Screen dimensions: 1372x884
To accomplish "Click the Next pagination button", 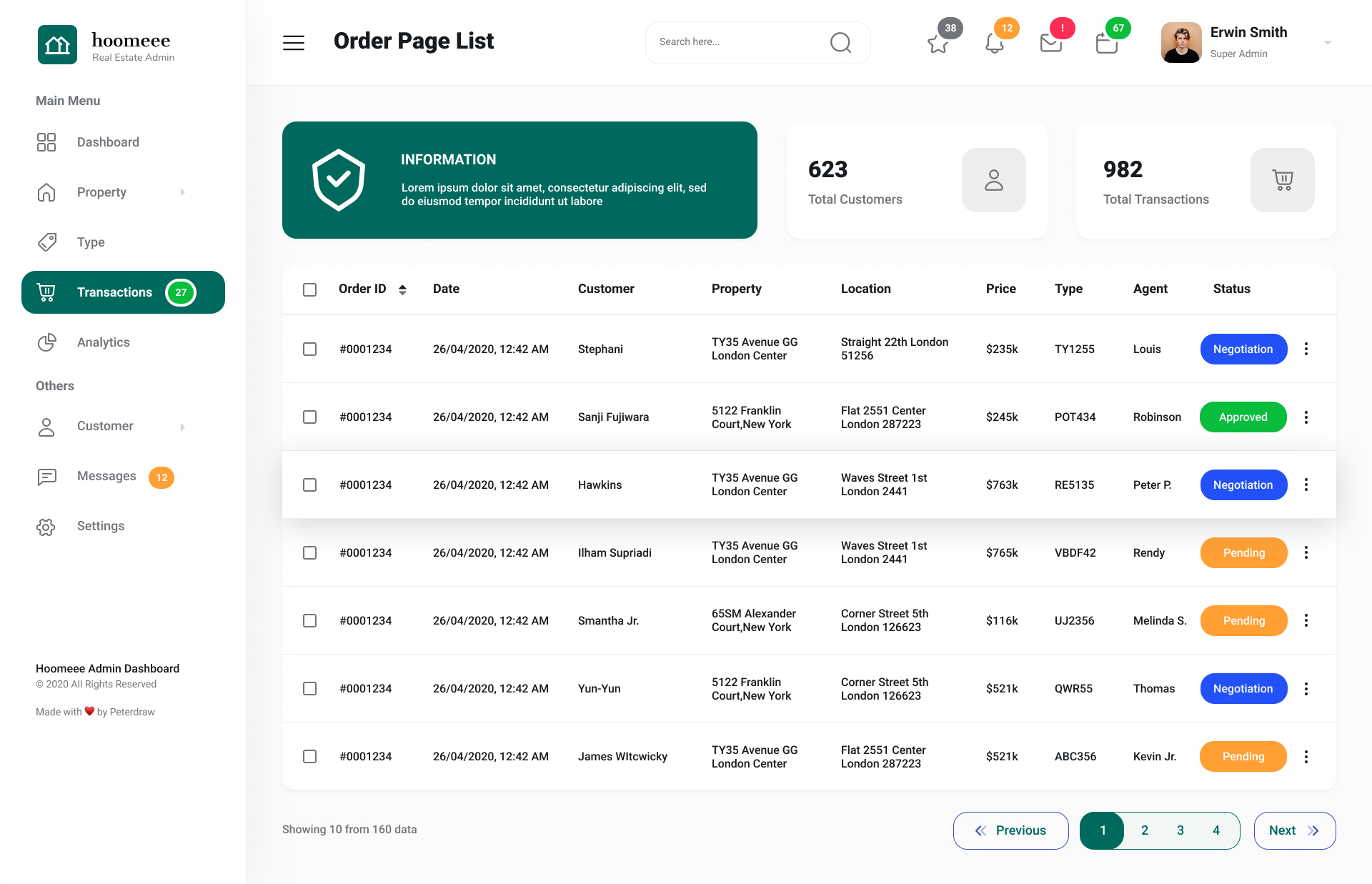I will (x=1294, y=830).
